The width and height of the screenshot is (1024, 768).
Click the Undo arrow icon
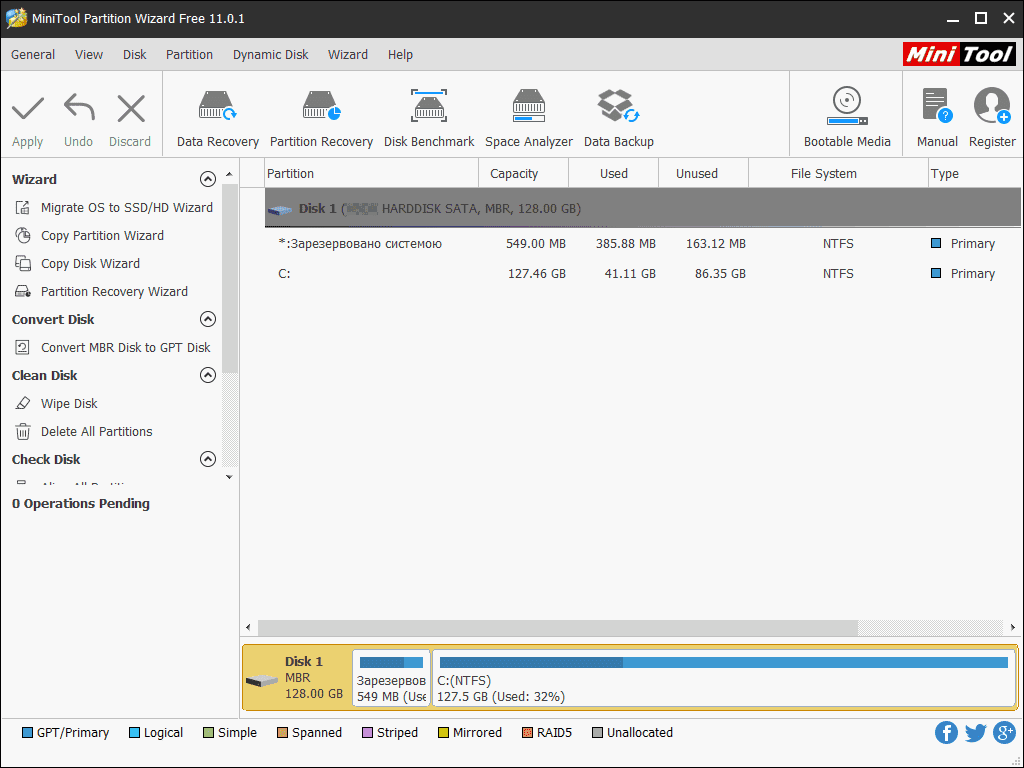[79, 108]
